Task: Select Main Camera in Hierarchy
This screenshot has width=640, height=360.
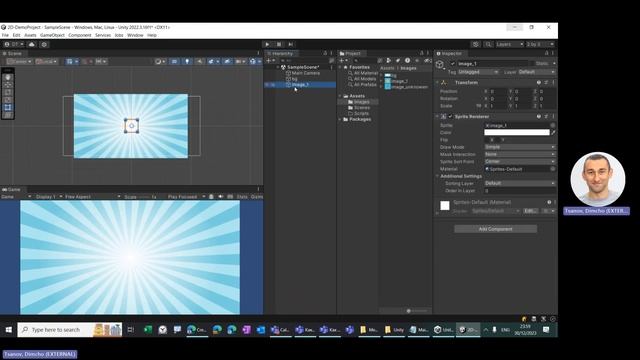Action: (306, 73)
